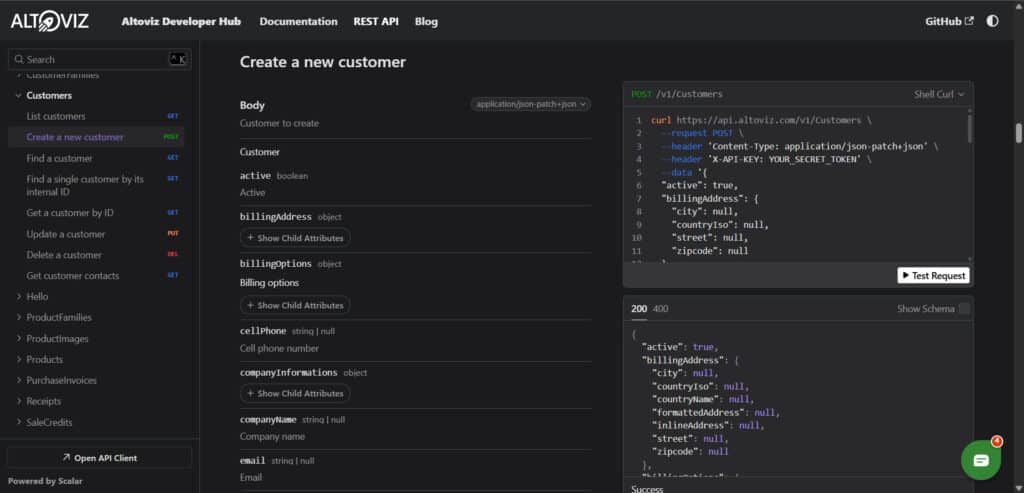Image resolution: width=1024 pixels, height=493 pixels.
Task: Enable the Show Schema checkbox
Action: coord(964,309)
